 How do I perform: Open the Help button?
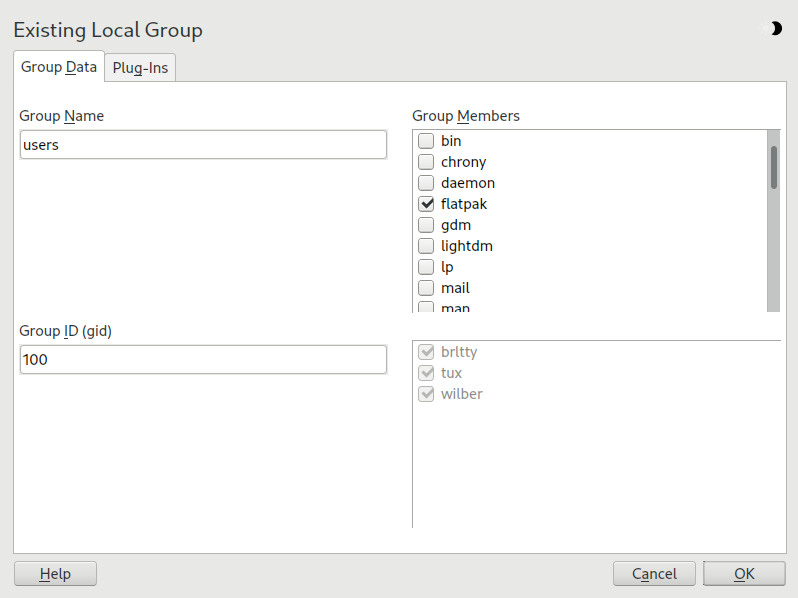(55, 573)
